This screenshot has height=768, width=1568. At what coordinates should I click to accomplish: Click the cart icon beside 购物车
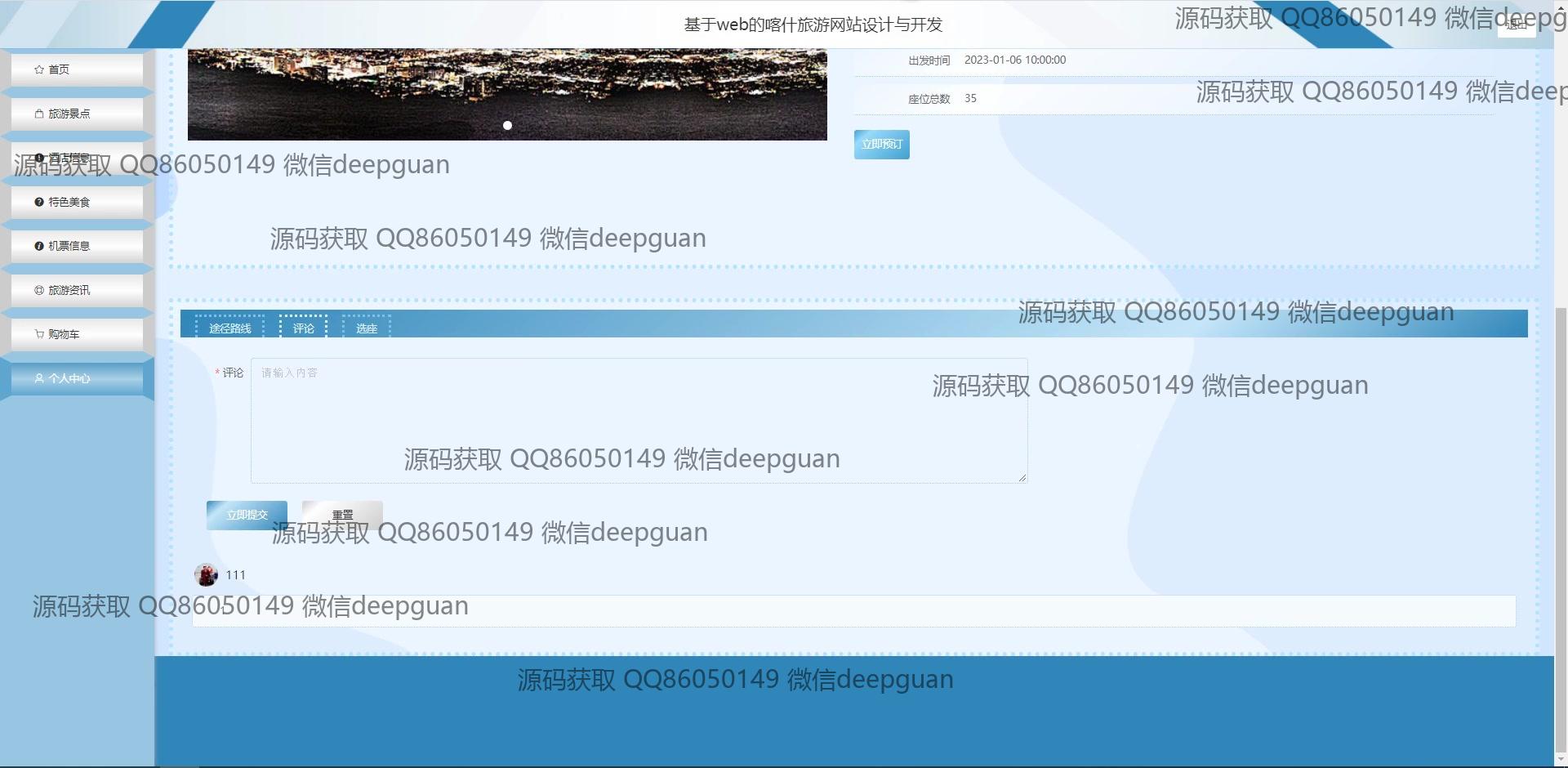pyautogui.click(x=38, y=334)
